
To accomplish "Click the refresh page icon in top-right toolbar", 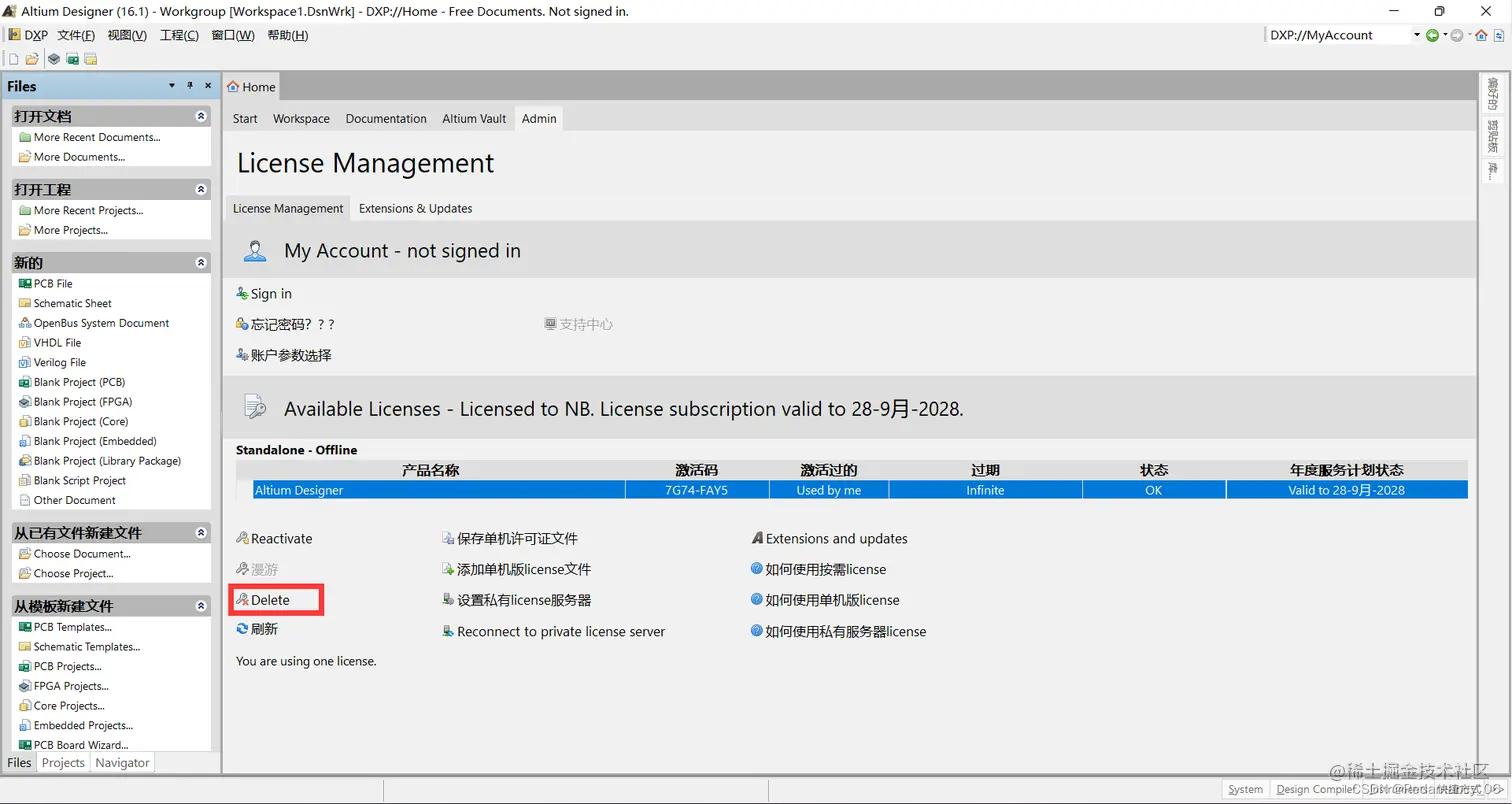I will pyautogui.click(x=1500, y=35).
